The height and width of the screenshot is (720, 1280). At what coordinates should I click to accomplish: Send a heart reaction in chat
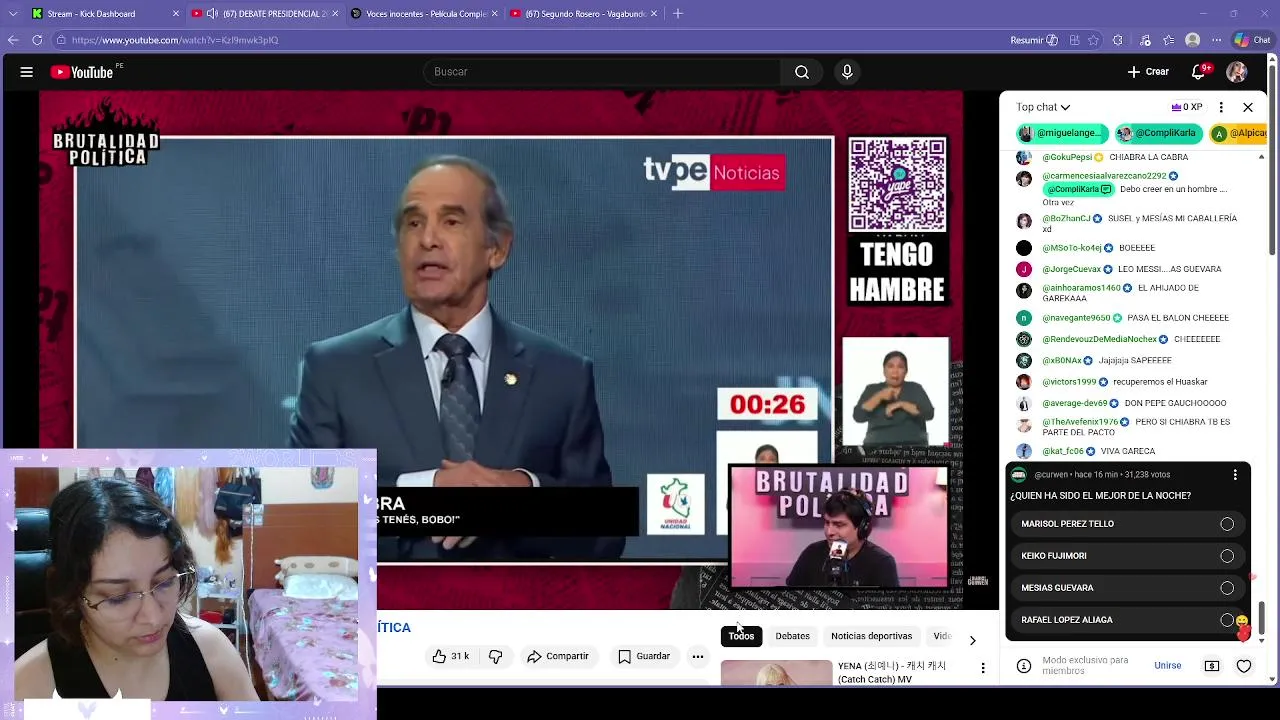point(1244,666)
